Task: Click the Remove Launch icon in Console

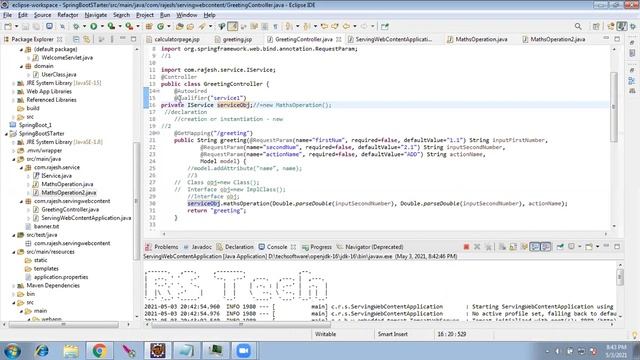Action: pos(477,247)
